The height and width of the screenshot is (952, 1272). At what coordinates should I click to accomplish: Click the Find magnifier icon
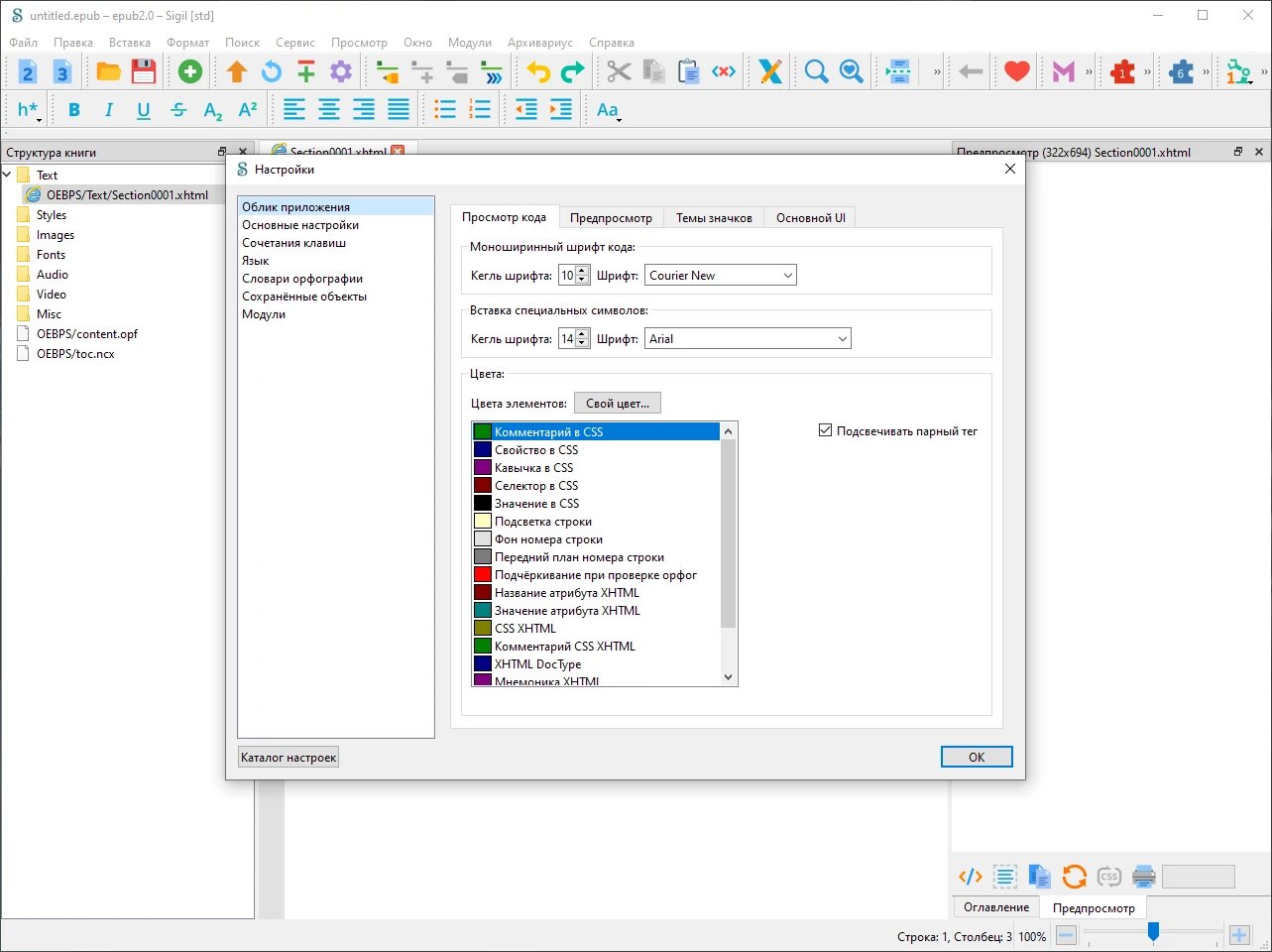(x=816, y=71)
